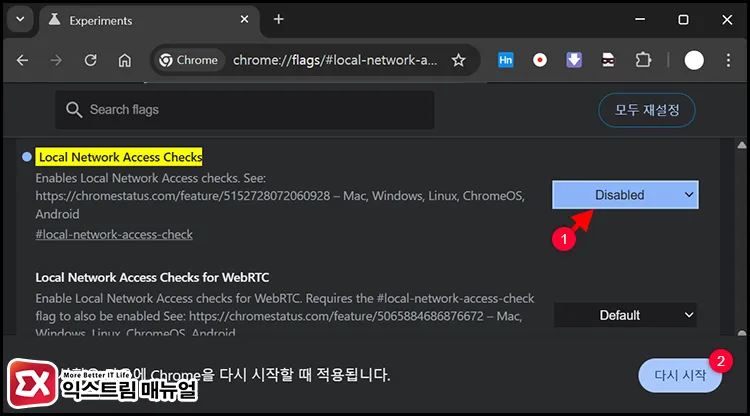This screenshot has height=416, width=750.
Task: Click the search magnifier icon
Action: [74, 110]
